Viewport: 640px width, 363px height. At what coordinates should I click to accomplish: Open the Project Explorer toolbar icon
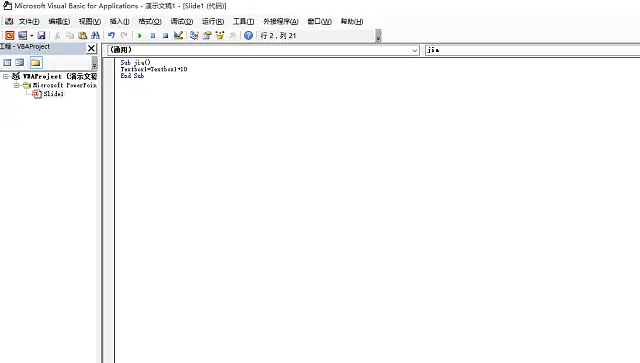pos(194,36)
